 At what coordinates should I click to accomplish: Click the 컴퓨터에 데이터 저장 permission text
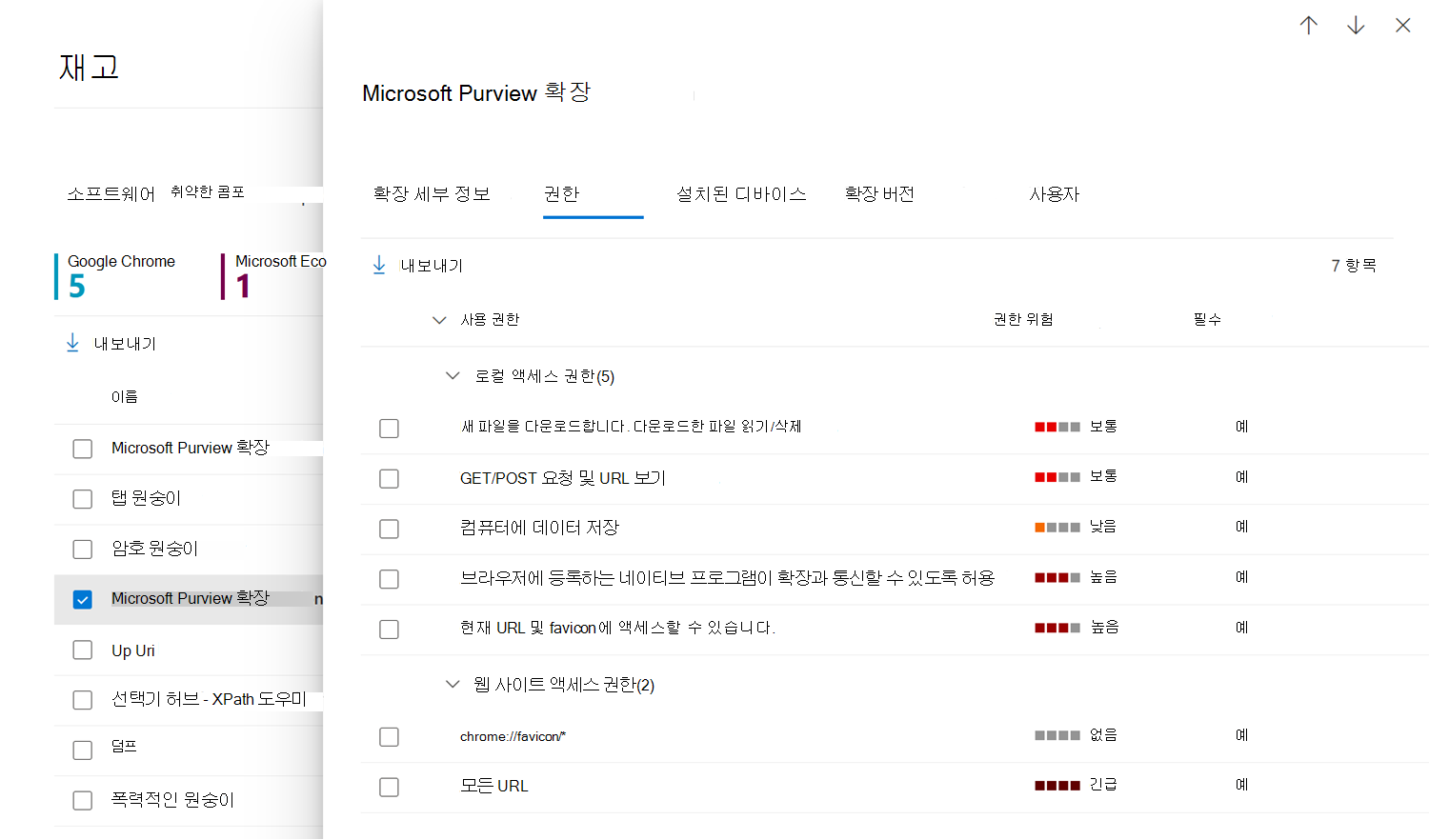click(539, 528)
